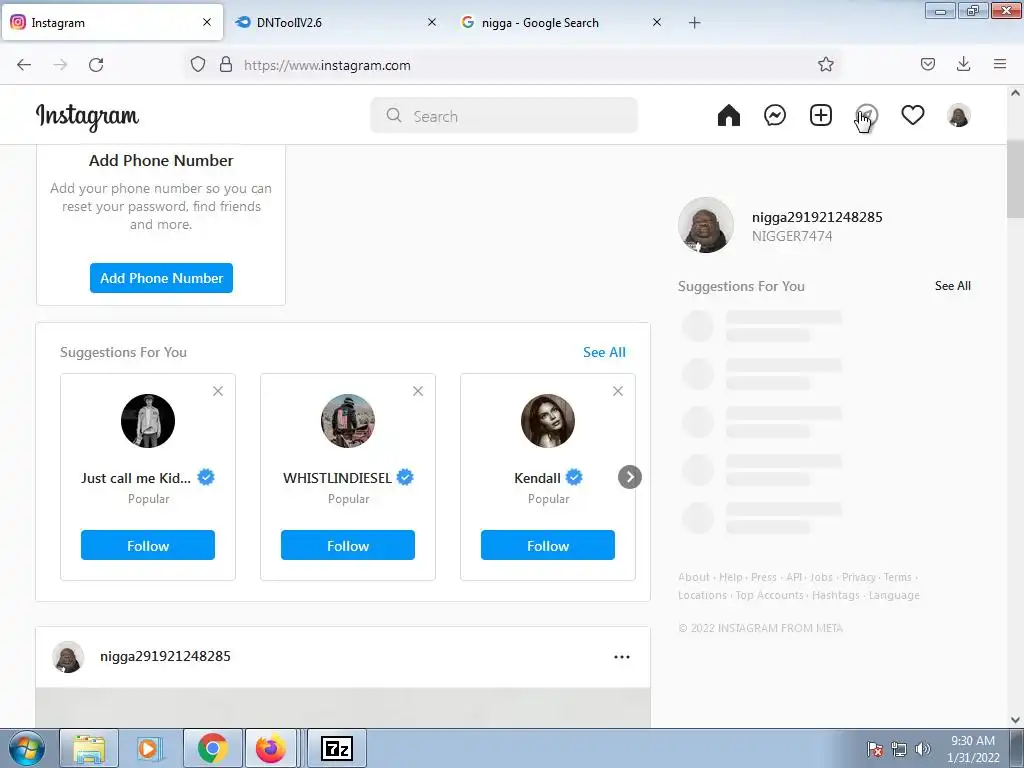
Task: Open post options three-dots menu
Action: tap(622, 657)
